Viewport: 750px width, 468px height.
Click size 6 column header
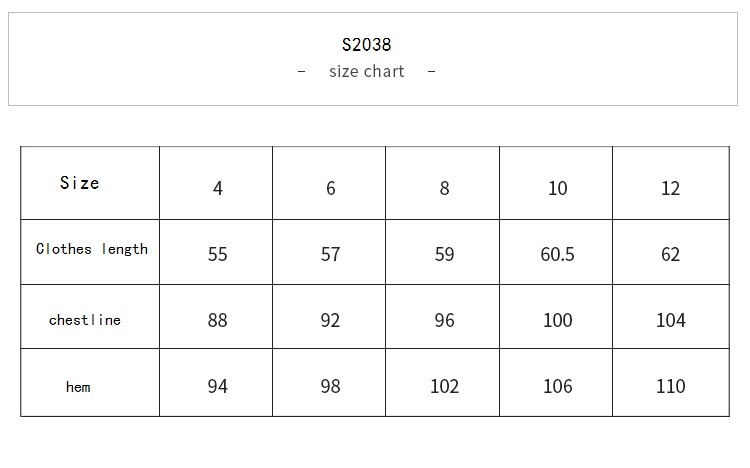pyautogui.click(x=331, y=188)
